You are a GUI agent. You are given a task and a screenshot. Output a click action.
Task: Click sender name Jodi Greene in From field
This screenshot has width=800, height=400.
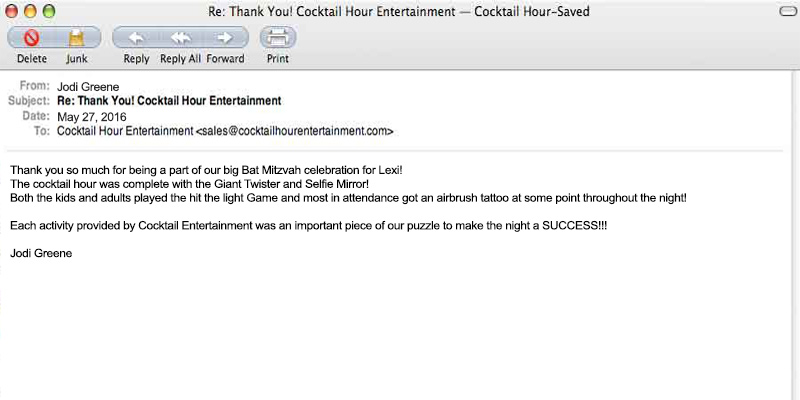click(90, 87)
